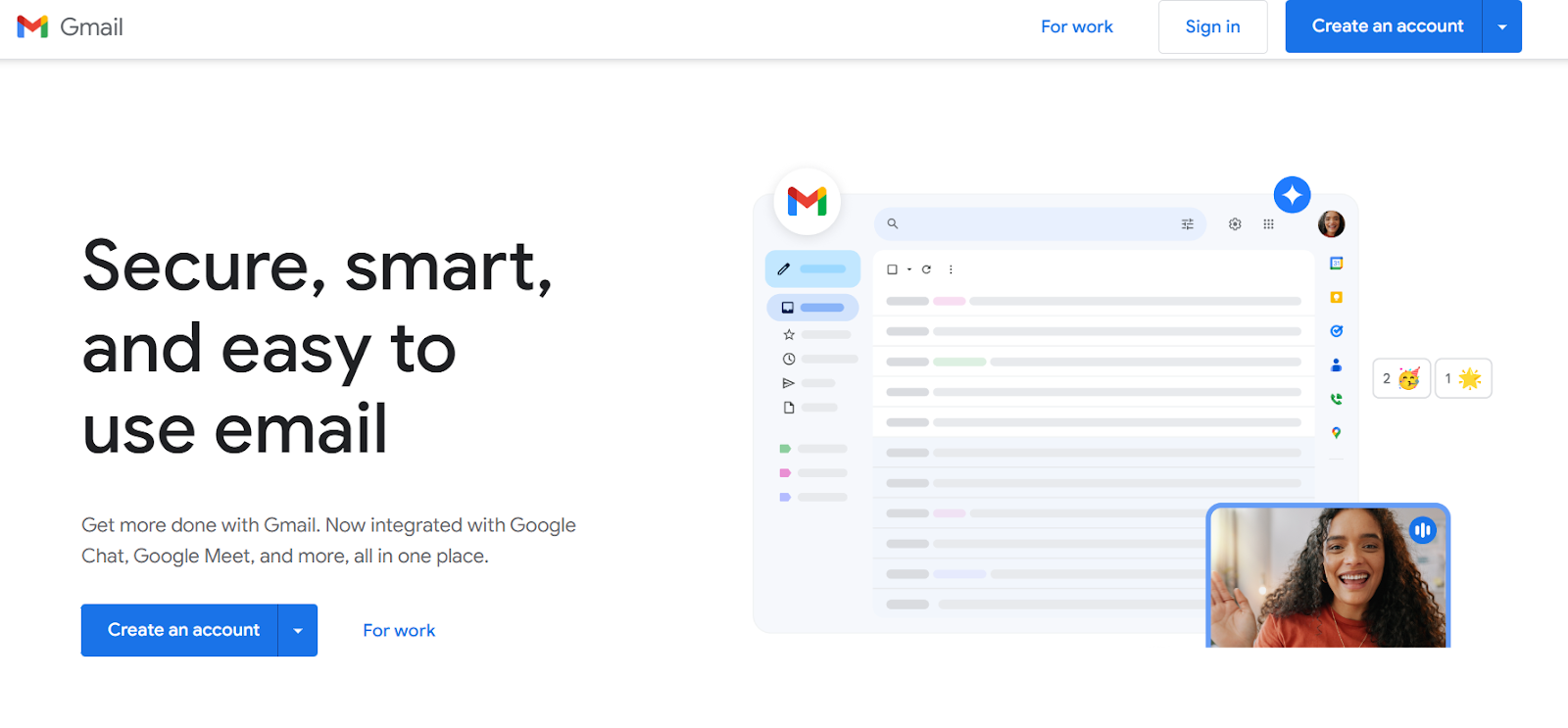
Task: Expand the small arrow beside select-all checkbox
Action: pos(909,269)
